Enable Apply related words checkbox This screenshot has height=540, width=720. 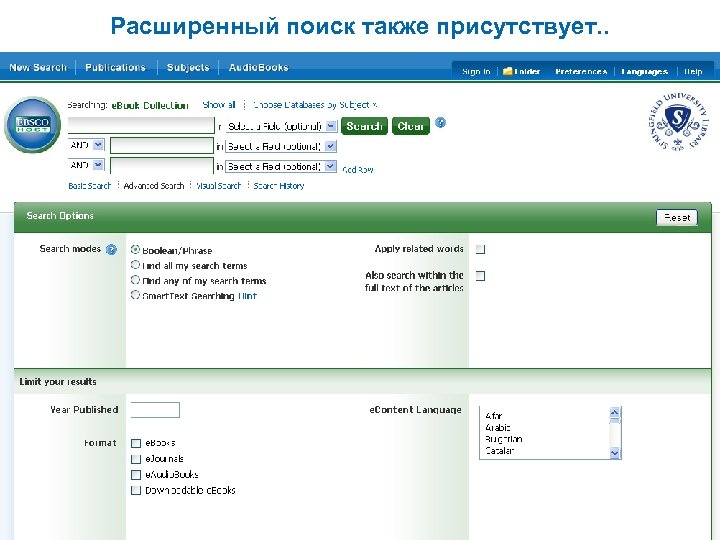(480, 249)
